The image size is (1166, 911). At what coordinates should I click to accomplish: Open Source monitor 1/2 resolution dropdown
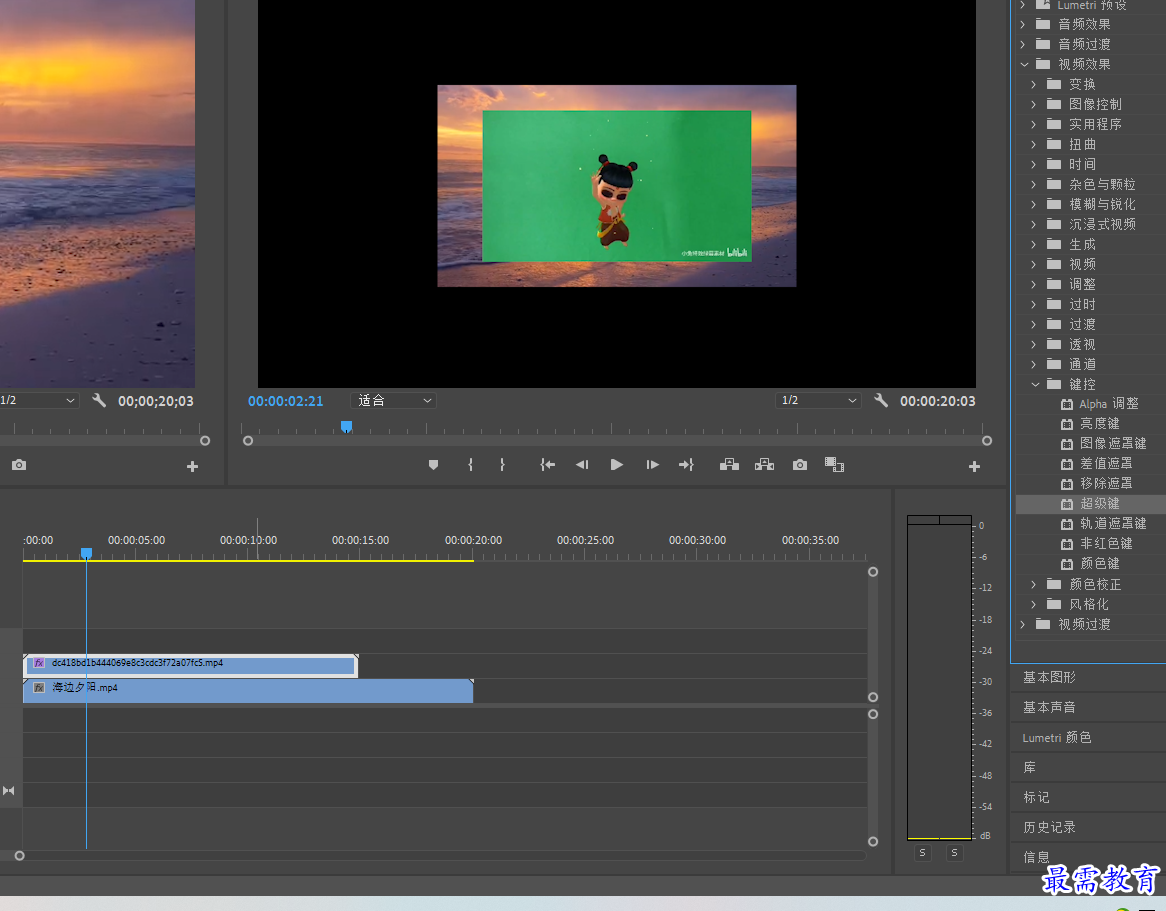pos(39,400)
